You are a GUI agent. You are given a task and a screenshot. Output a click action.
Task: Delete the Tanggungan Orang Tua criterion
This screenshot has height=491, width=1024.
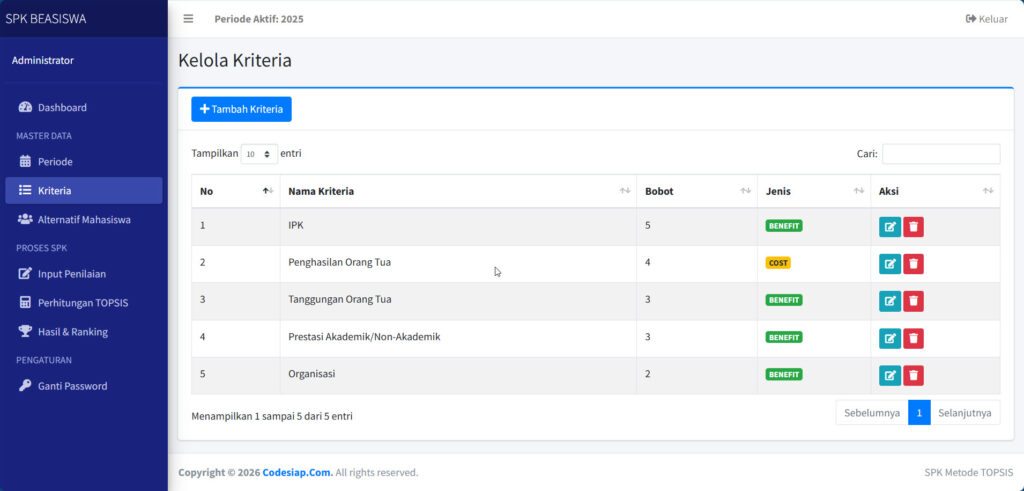[x=913, y=301]
